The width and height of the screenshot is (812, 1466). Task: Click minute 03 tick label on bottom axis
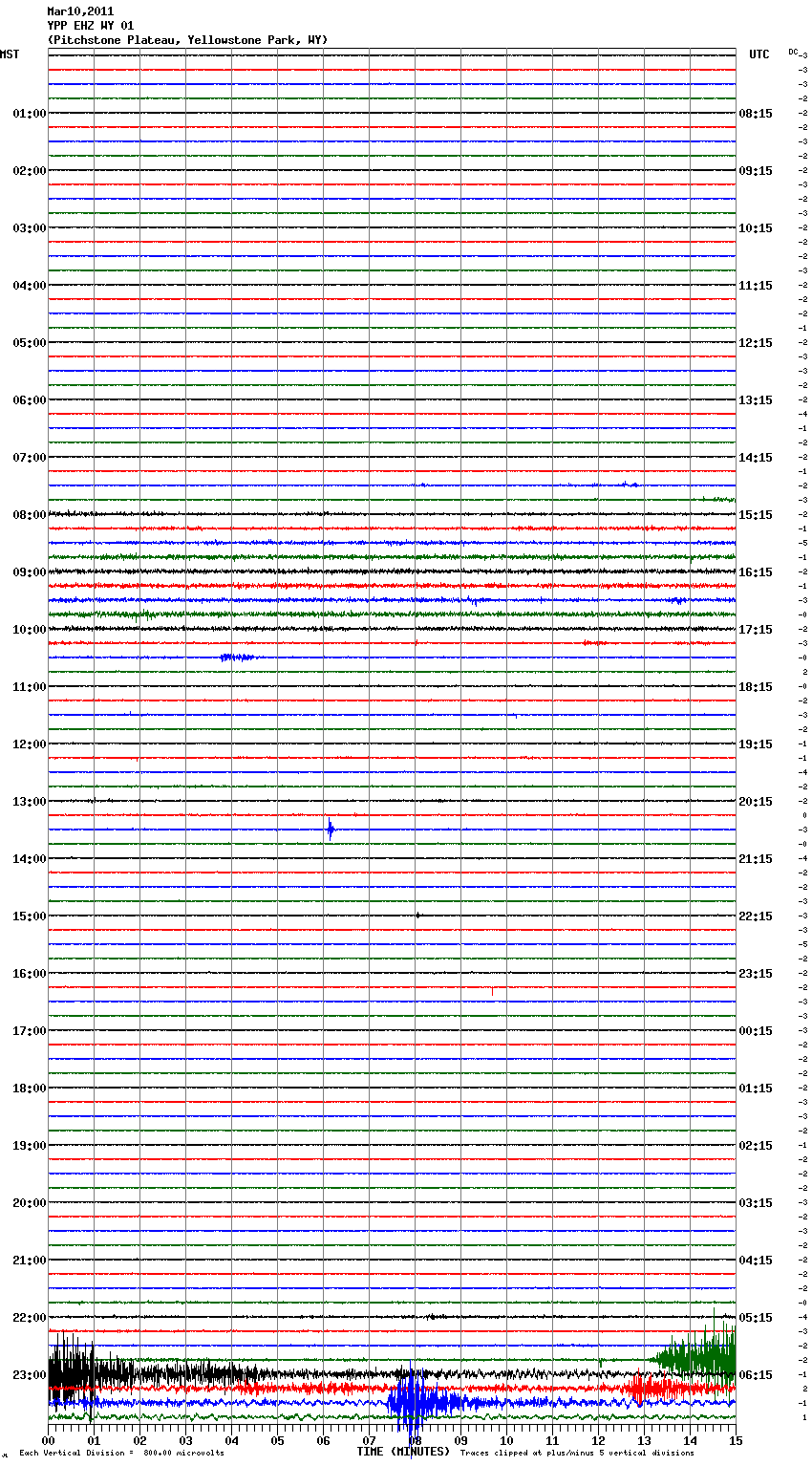(x=186, y=1440)
